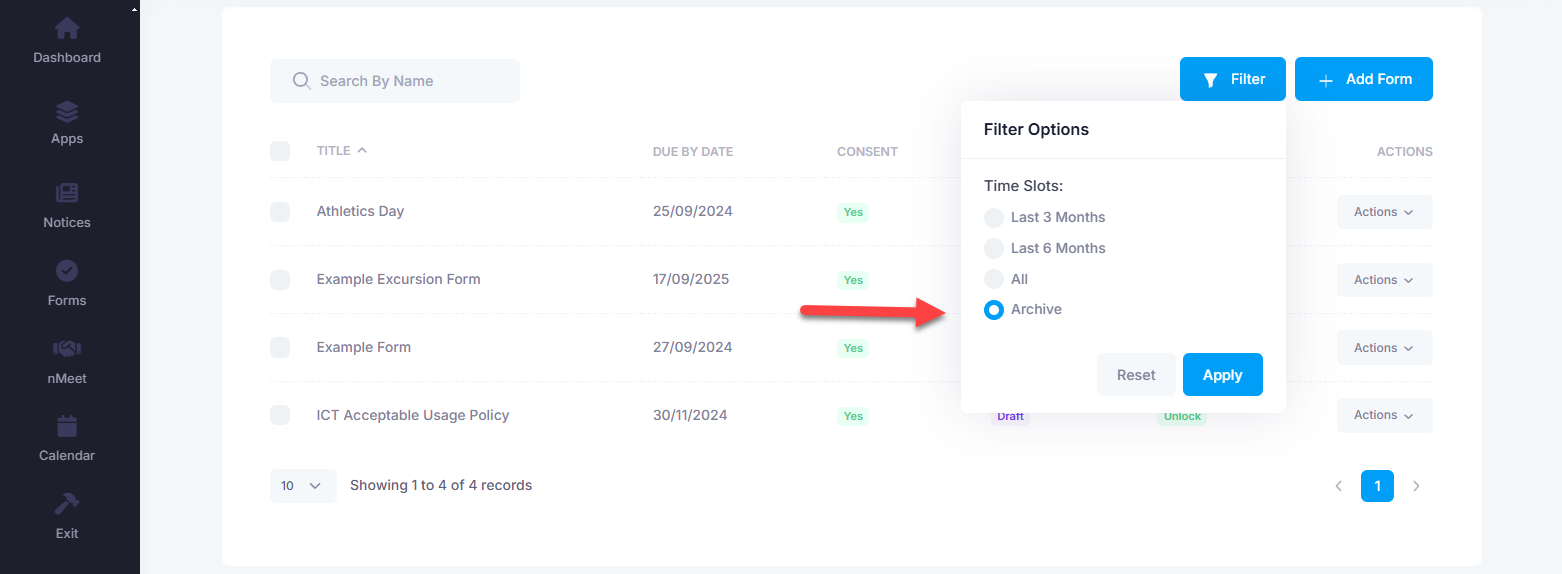Image resolution: width=1562 pixels, height=574 pixels.
Task: Open Actions dropdown for ICT Acceptable Usage Policy
Action: coord(1384,415)
